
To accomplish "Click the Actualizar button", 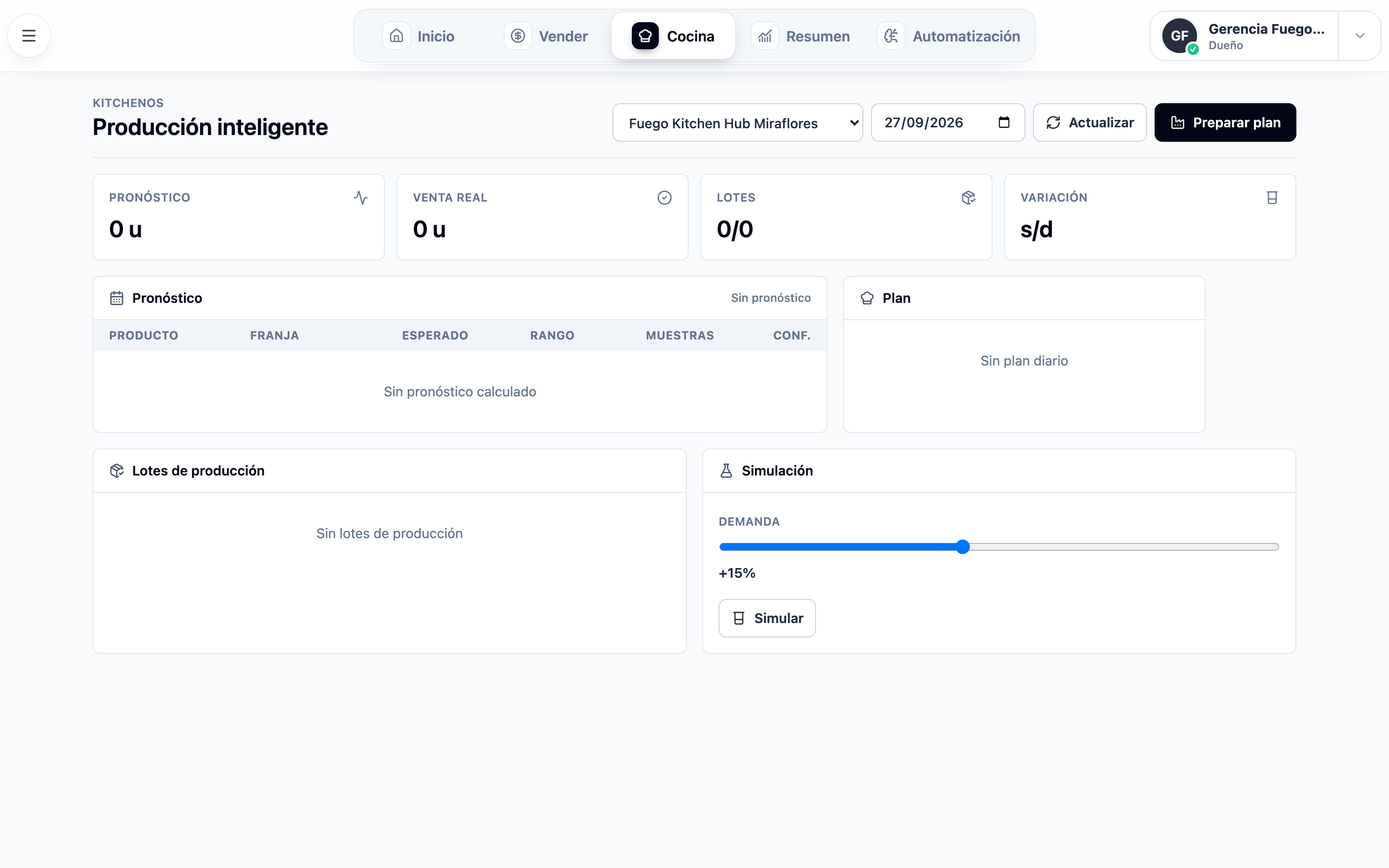I will point(1089,123).
